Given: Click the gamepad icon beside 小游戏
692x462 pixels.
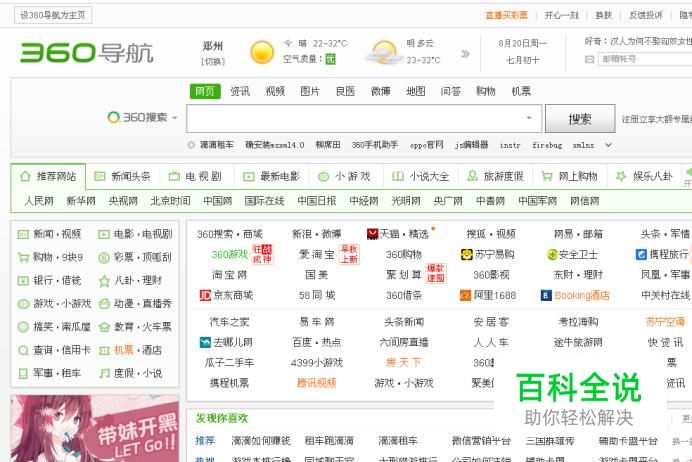Looking at the screenshot, I should [323, 177].
